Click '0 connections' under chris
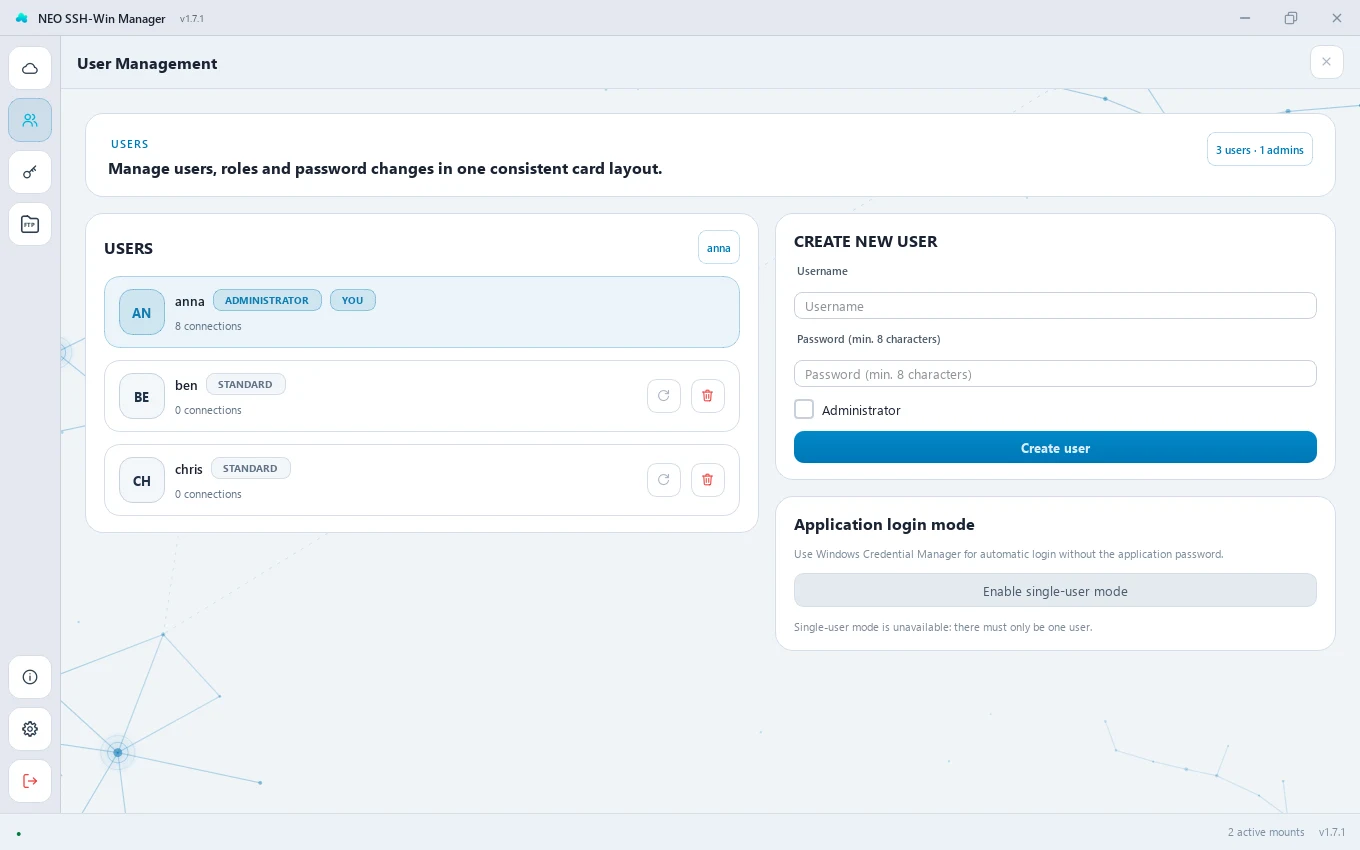The height and width of the screenshot is (850, 1360). (208, 494)
